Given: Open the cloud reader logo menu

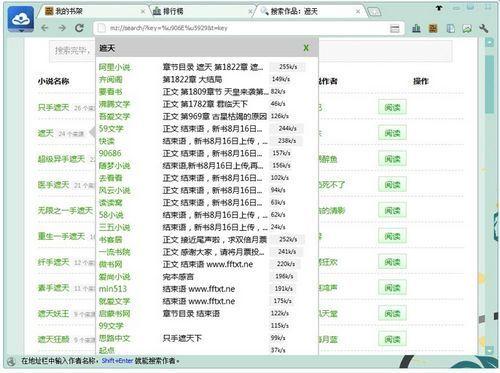Looking at the screenshot, I should pos(21,20).
